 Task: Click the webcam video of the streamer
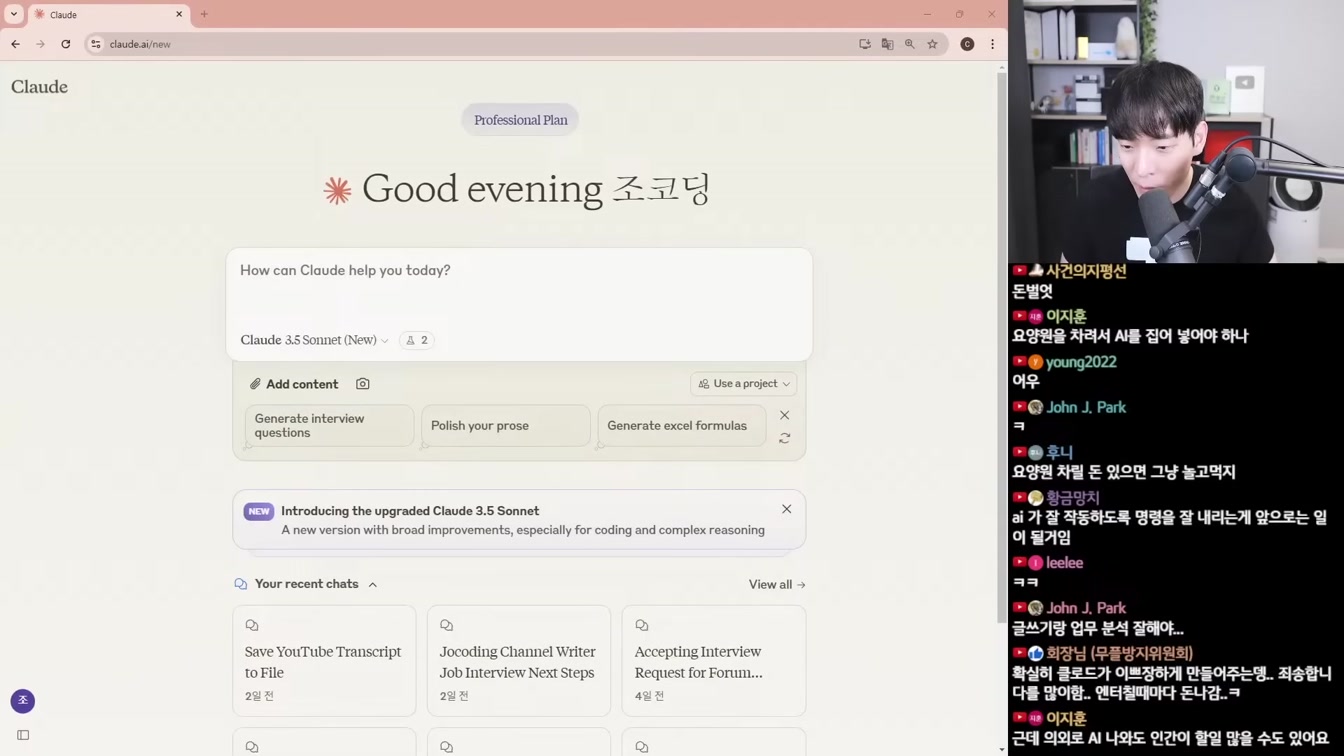[1176, 131]
